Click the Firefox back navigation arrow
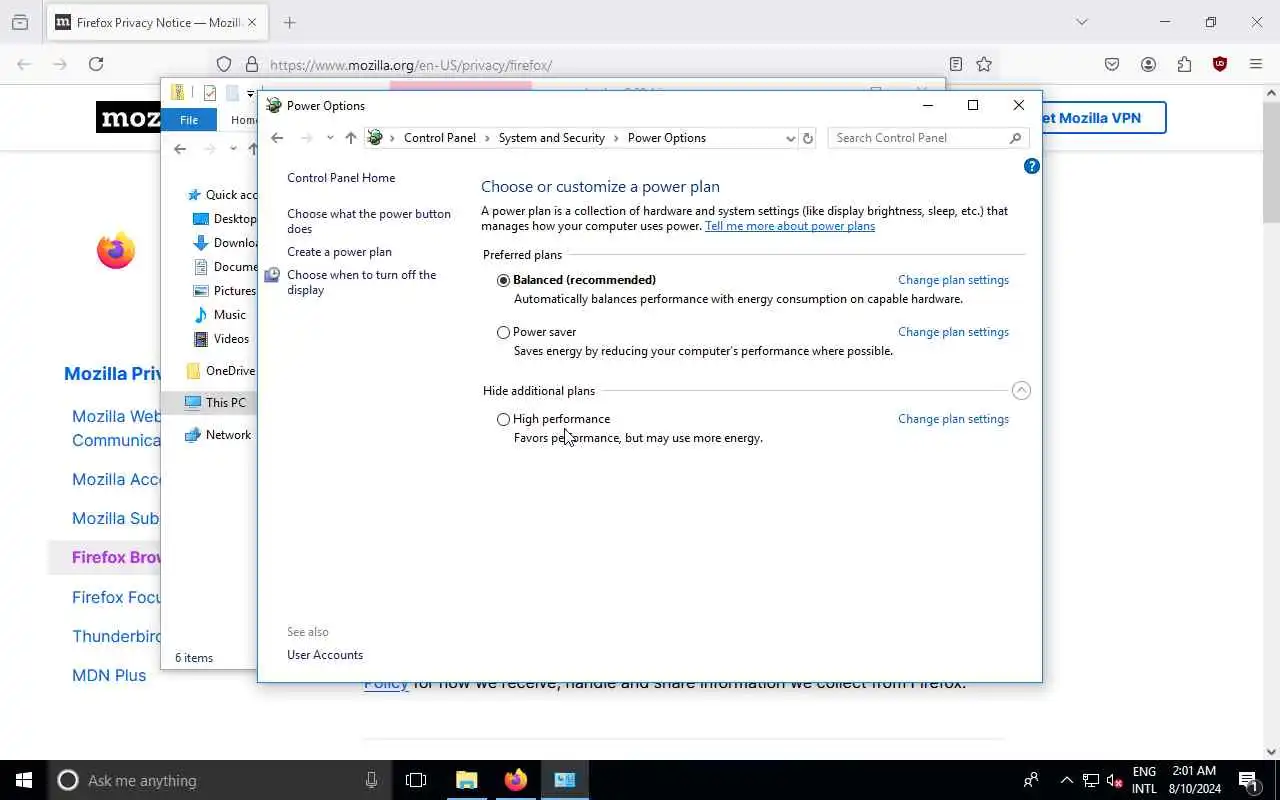The width and height of the screenshot is (1280, 800). coord(24,64)
